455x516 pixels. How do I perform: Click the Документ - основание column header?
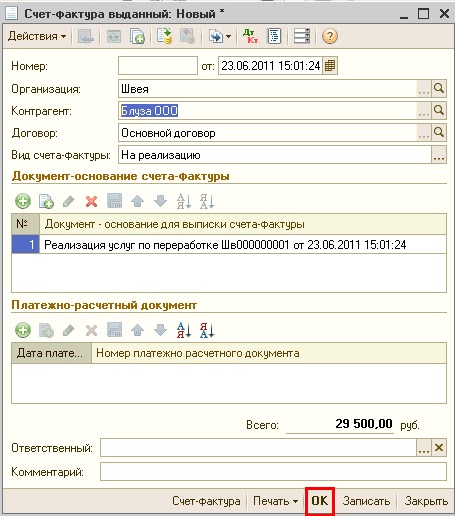point(243,224)
